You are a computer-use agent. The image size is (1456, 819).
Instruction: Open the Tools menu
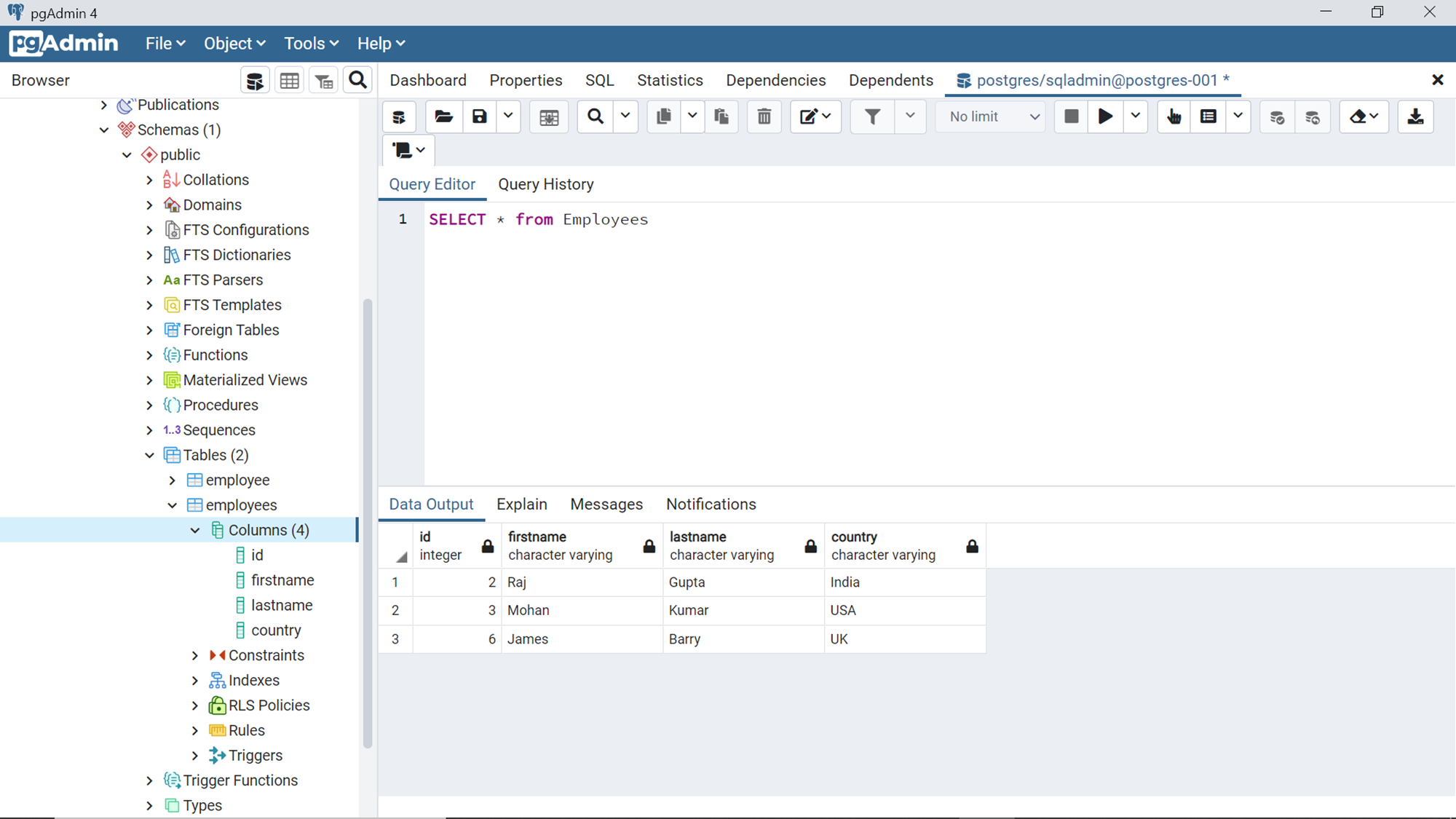point(311,44)
